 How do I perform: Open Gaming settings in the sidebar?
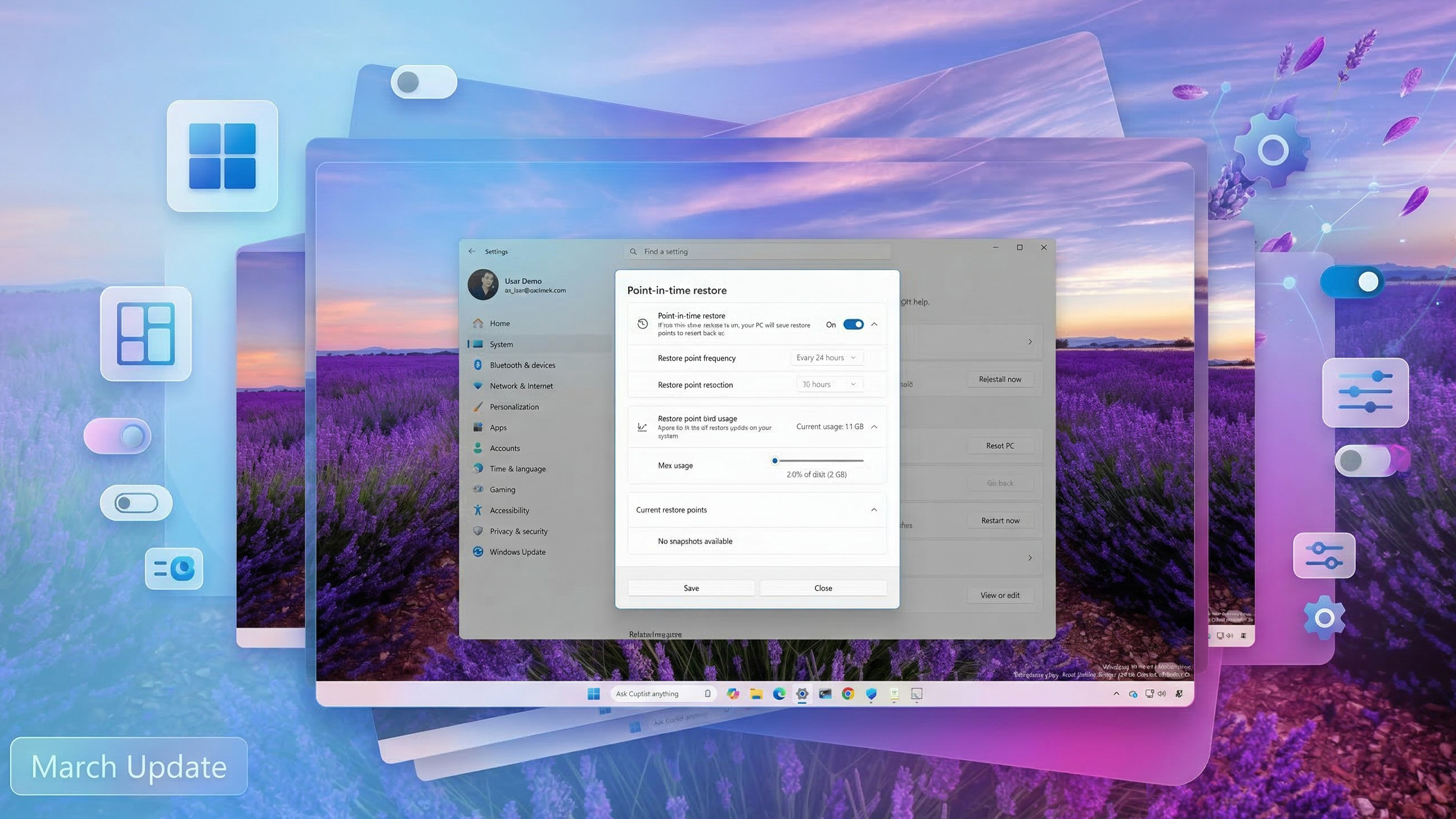[x=502, y=489]
